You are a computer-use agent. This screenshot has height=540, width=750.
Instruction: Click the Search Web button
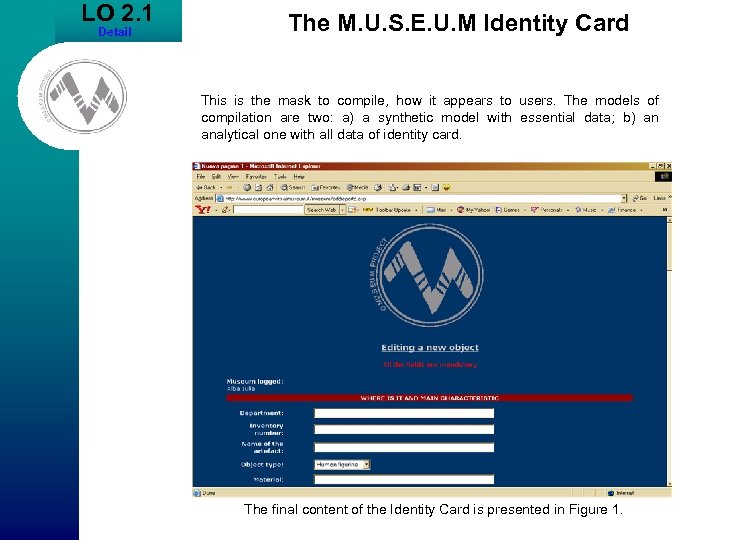(x=321, y=210)
